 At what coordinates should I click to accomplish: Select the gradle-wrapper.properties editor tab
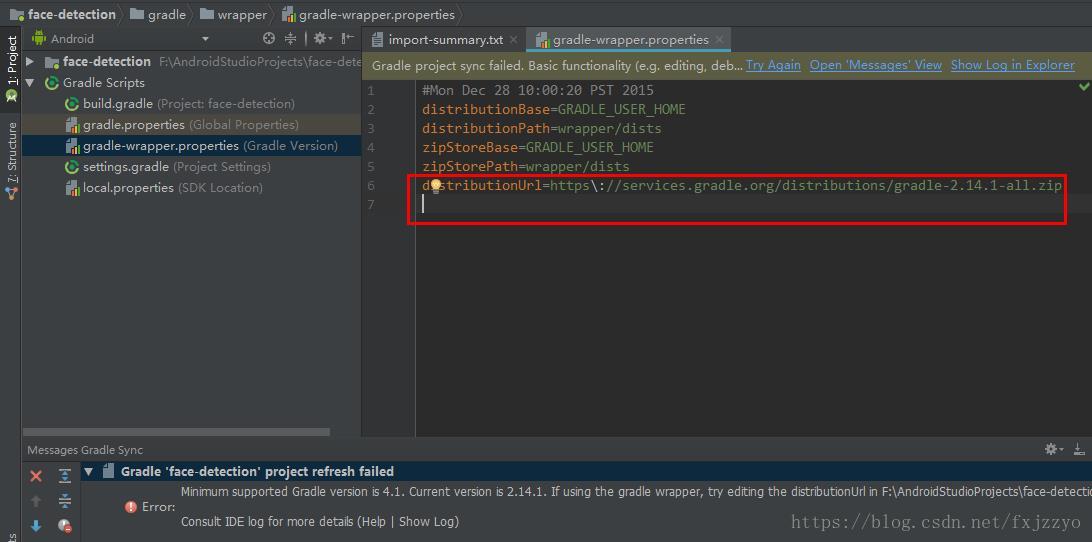pyautogui.click(x=630, y=40)
